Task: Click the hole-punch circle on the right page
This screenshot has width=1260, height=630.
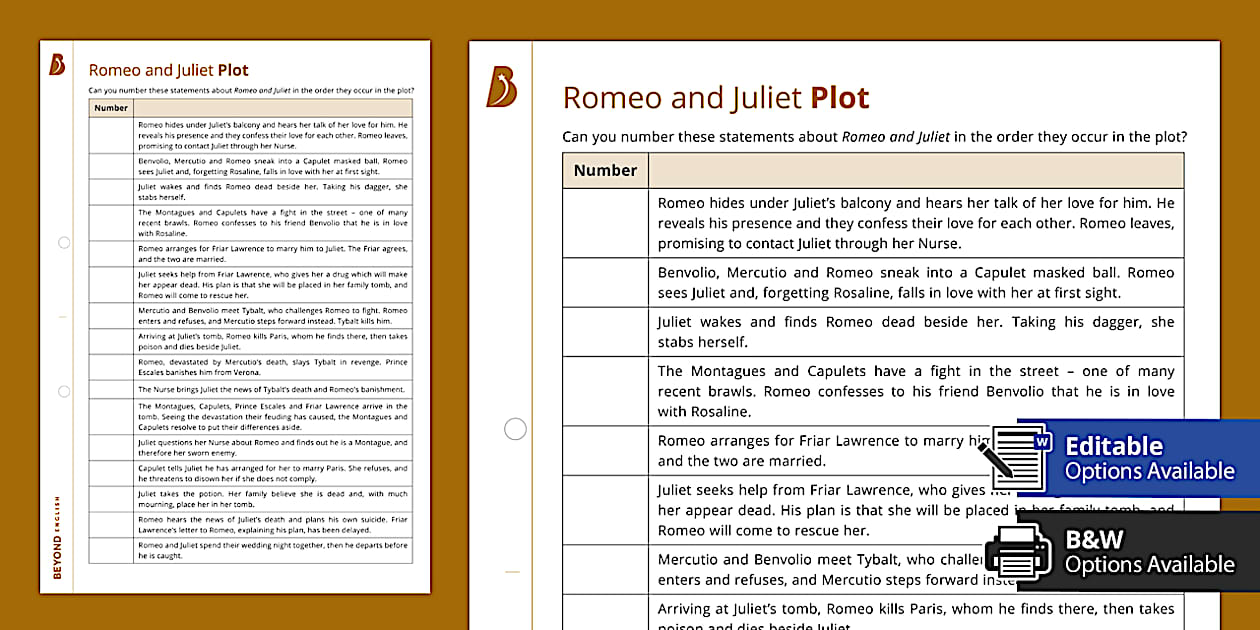Action: coord(516,428)
